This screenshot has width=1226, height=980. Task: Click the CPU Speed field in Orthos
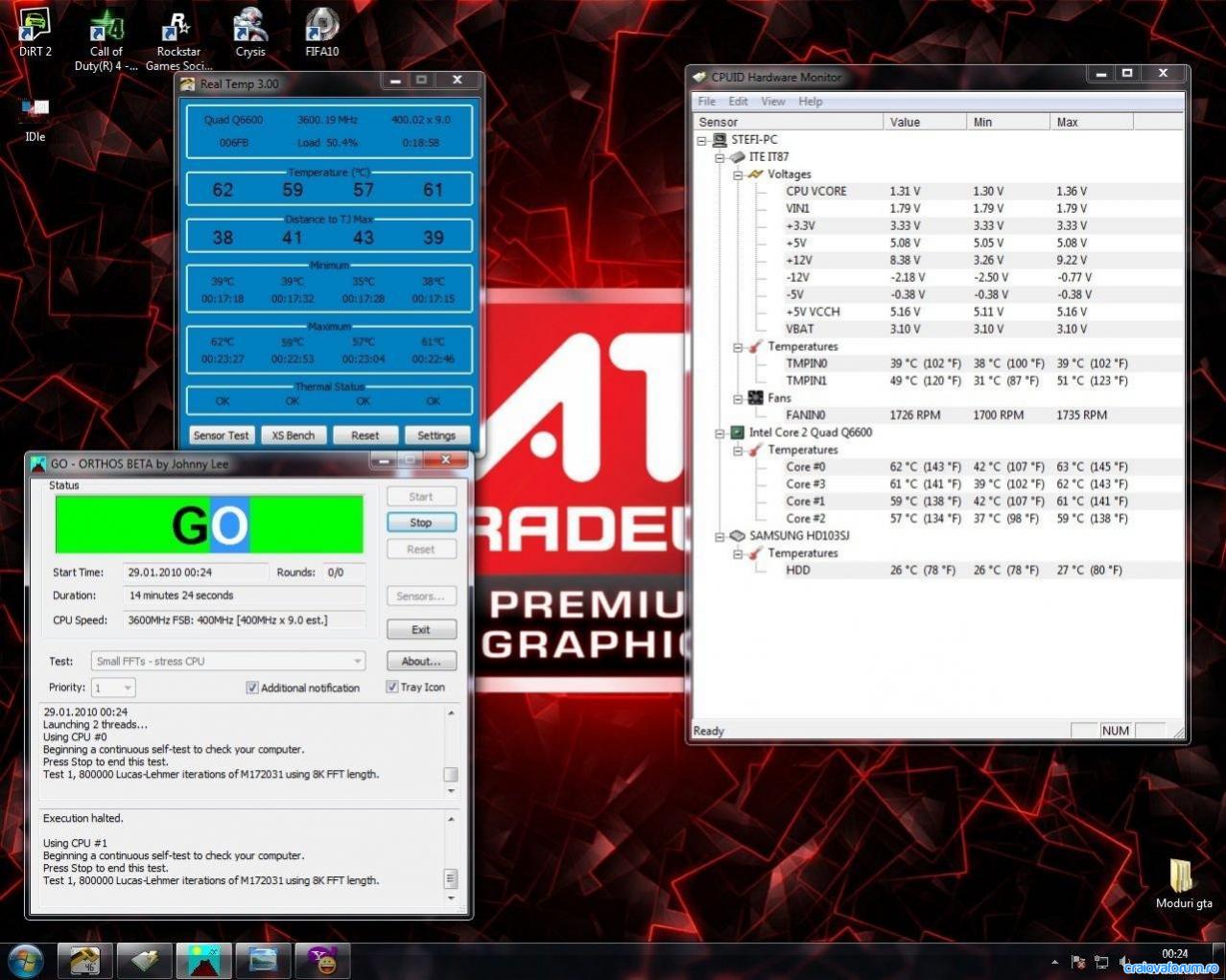point(244,620)
